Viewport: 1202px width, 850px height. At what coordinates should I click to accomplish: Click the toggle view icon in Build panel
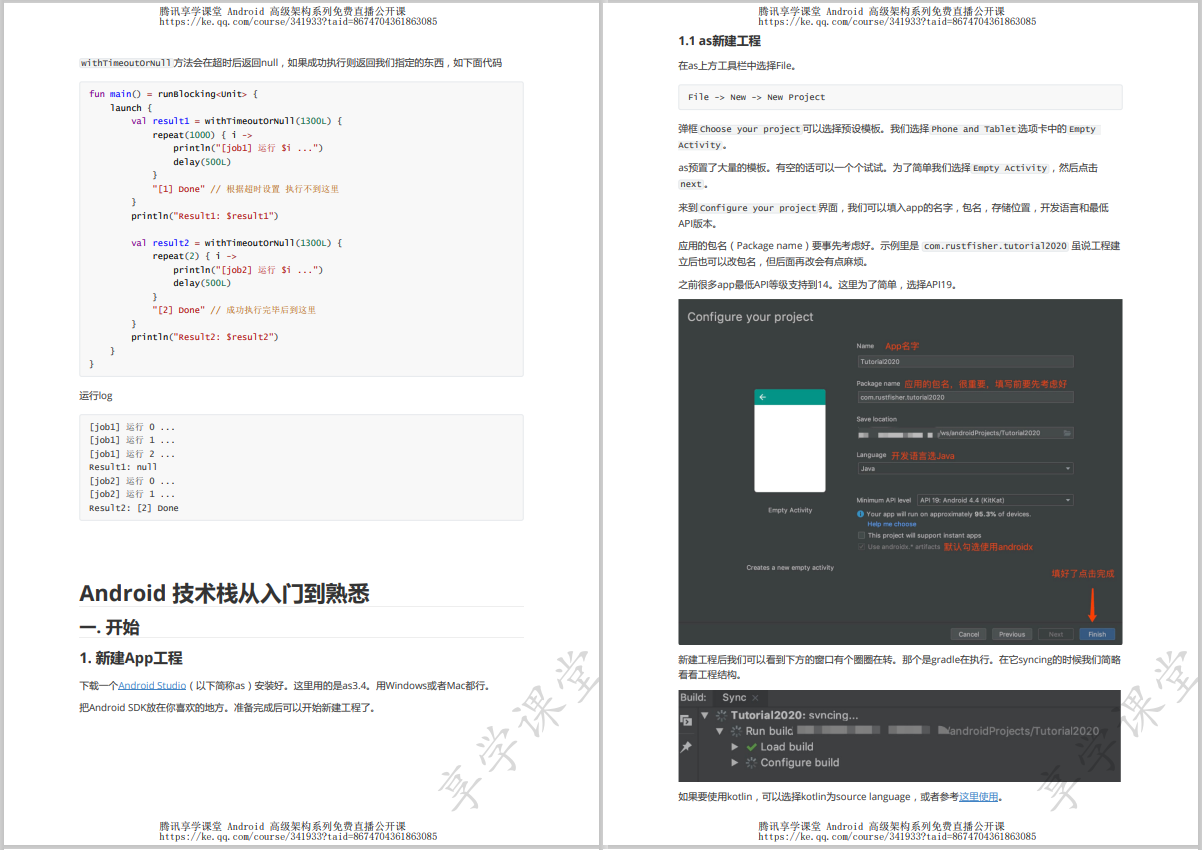click(686, 720)
